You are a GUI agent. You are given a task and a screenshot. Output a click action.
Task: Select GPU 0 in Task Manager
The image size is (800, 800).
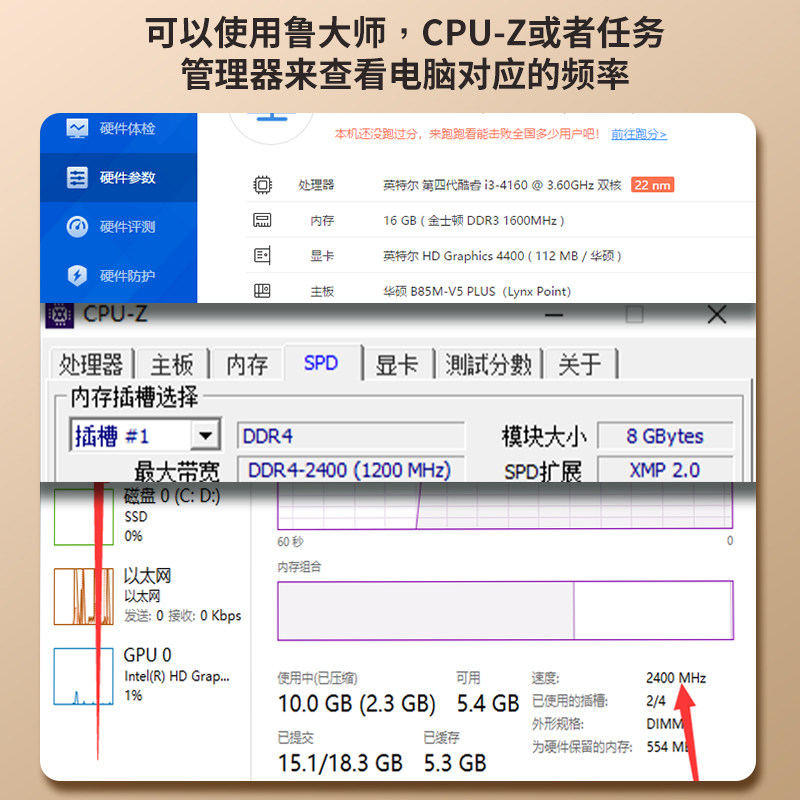point(143,676)
